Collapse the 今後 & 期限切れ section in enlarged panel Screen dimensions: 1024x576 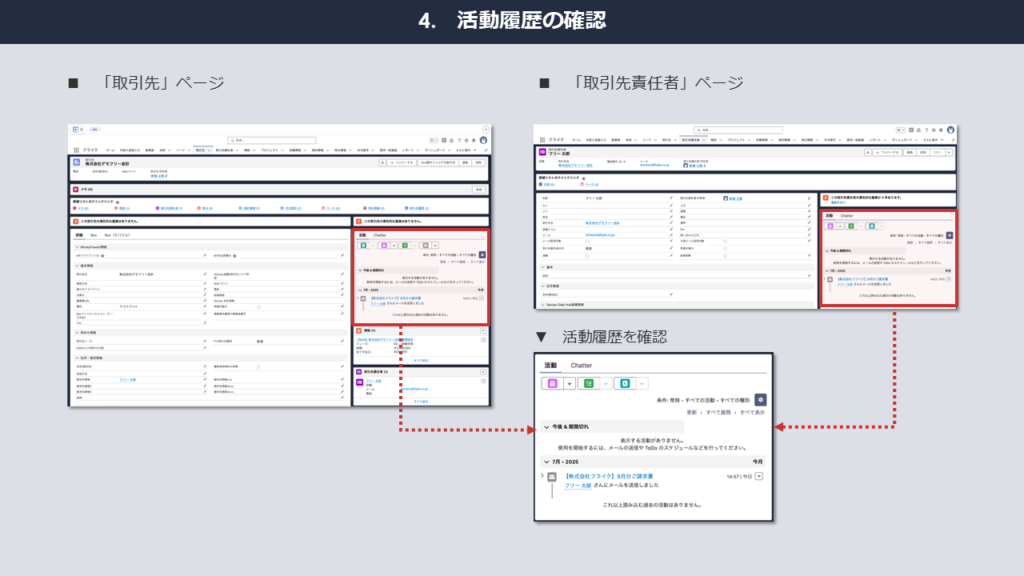click(x=546, y=427)
